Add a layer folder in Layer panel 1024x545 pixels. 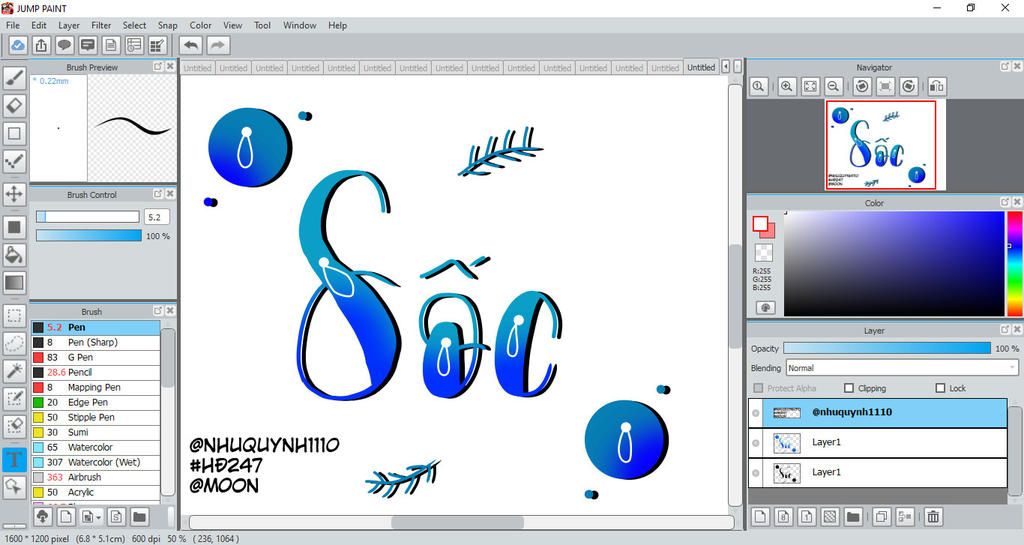(x=853, y=517)
